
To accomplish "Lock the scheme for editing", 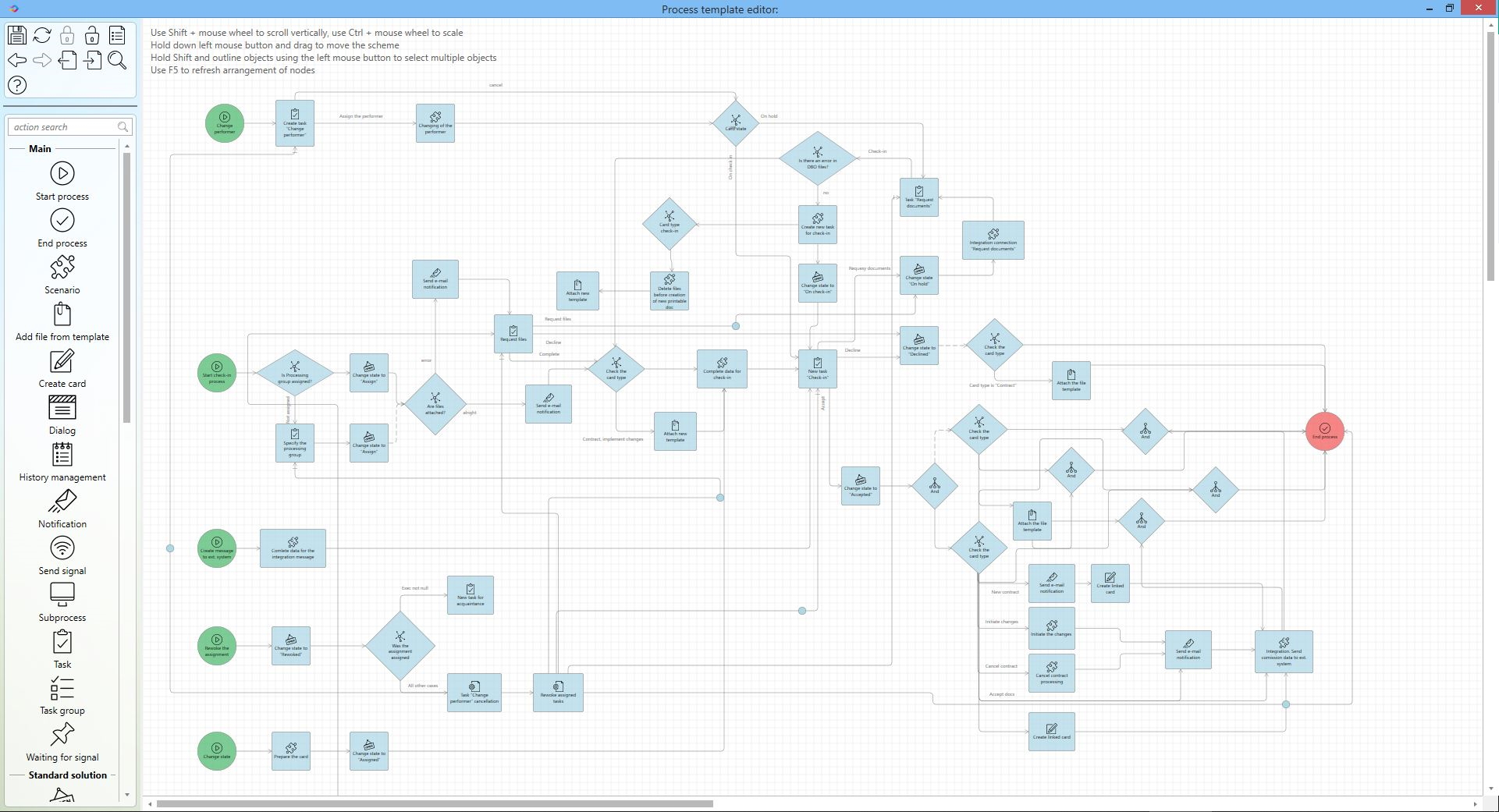I will pyautogui.click(x=66, y=34).
